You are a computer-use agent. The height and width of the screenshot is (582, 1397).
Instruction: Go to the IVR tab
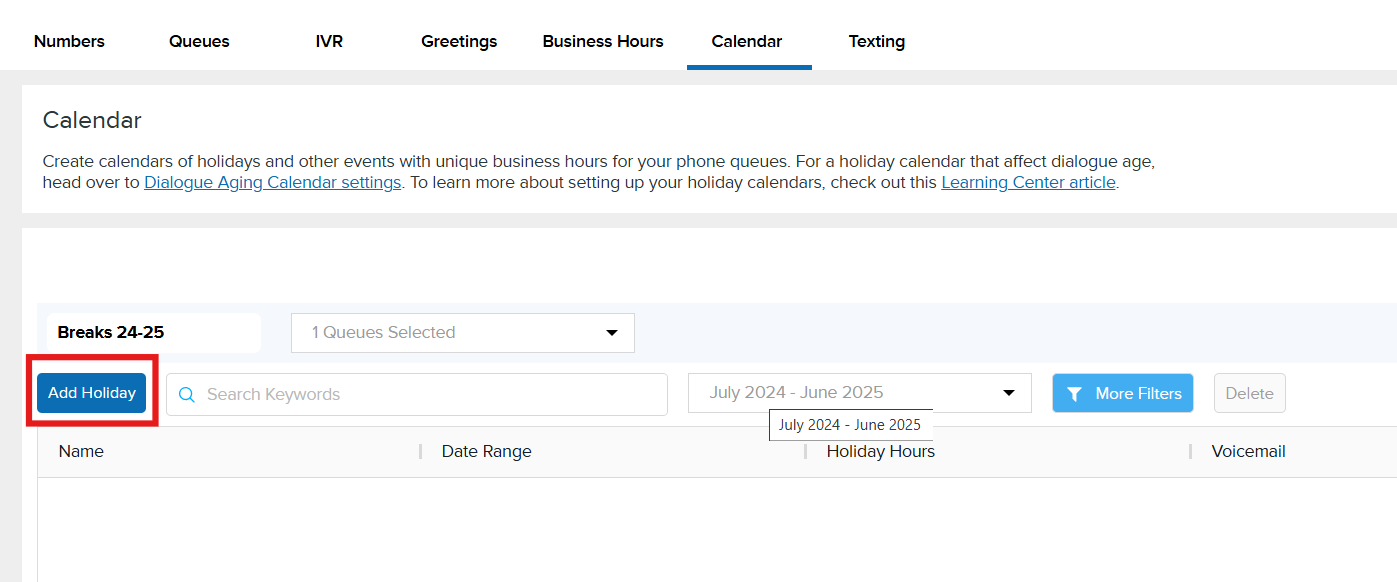(x=329, y=42)
